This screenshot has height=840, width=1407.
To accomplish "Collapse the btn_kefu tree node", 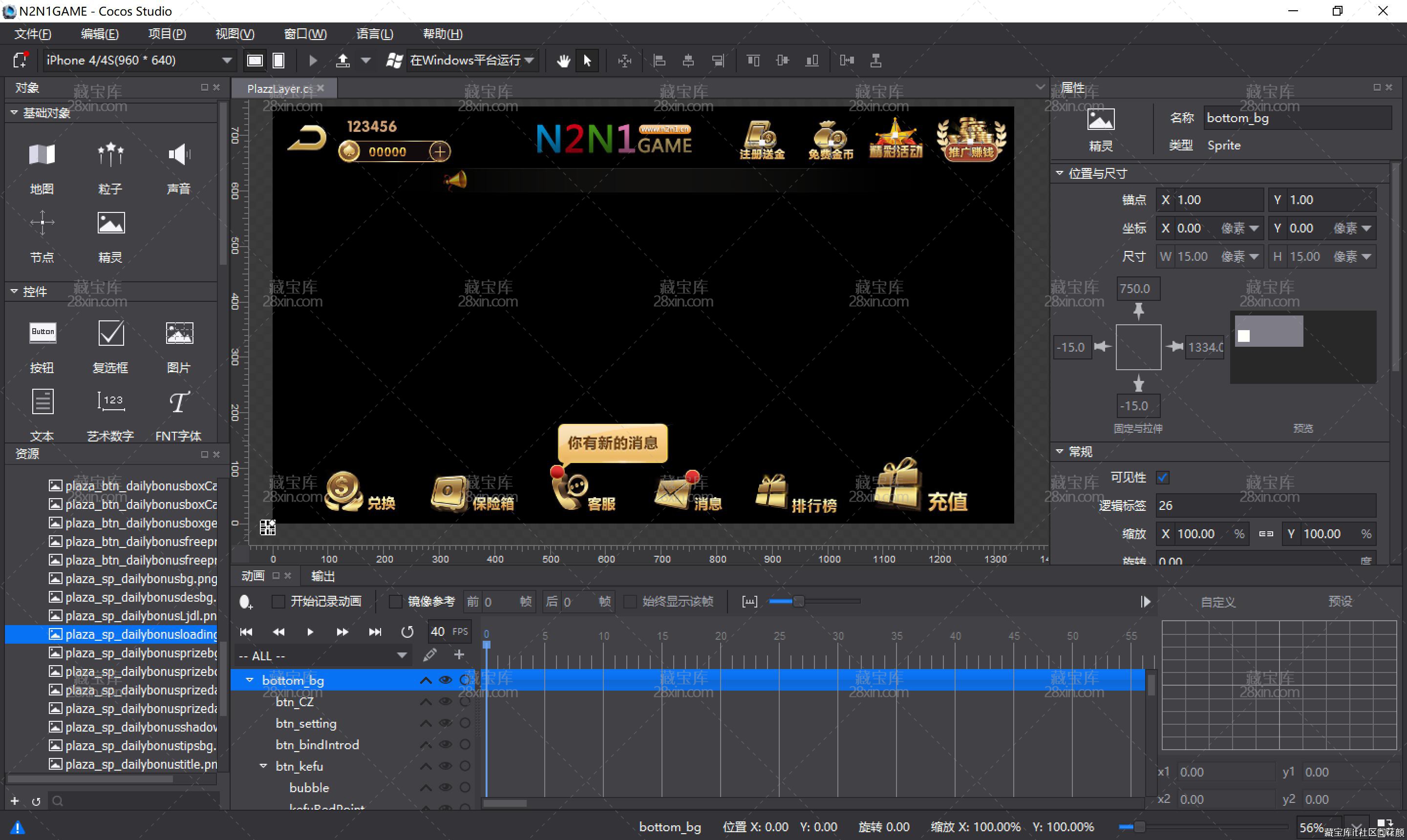I will pos(263,766).
